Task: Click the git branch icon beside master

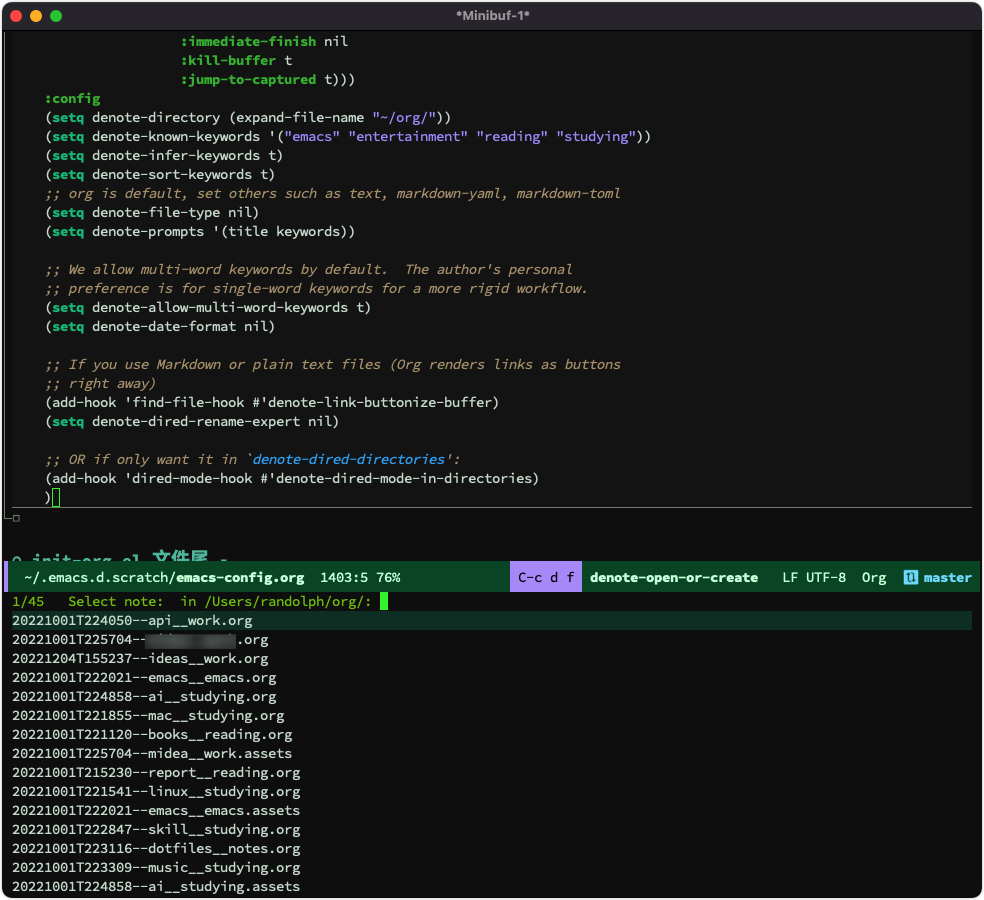Action: 910,577
